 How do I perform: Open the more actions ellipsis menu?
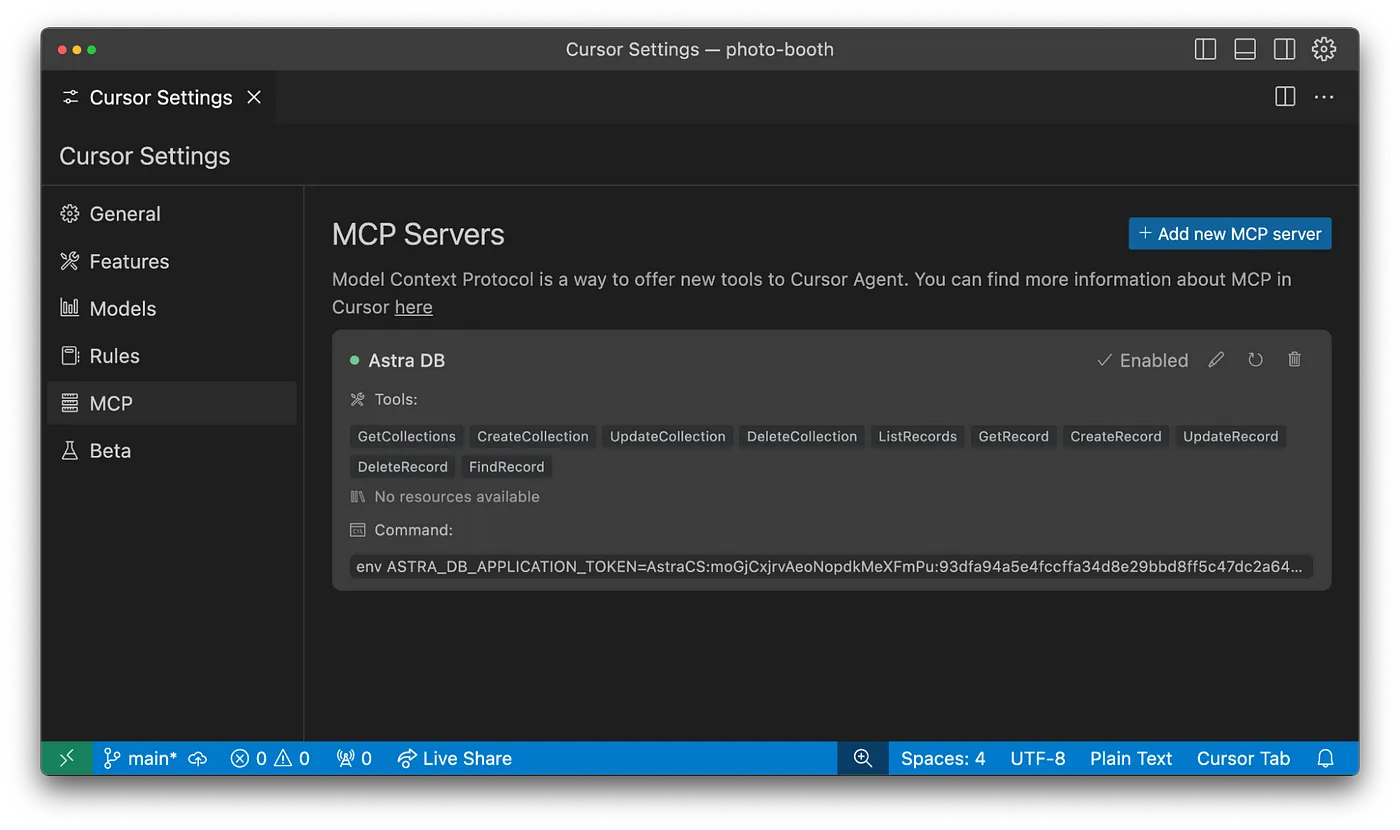click(x=1324, y=97)
